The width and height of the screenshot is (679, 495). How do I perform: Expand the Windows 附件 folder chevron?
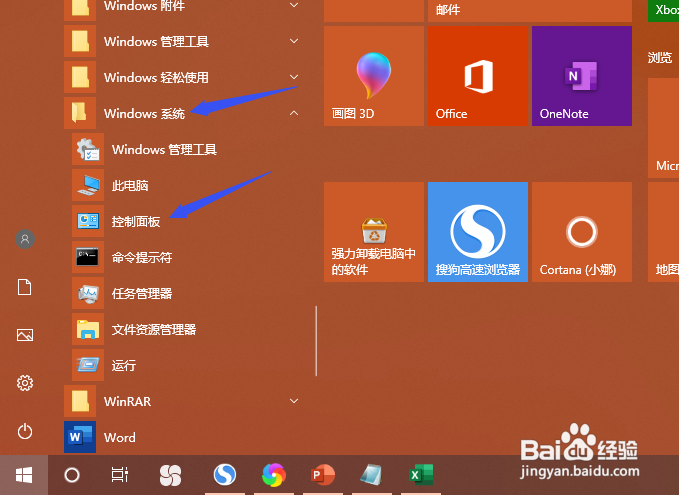click(294, 5)
